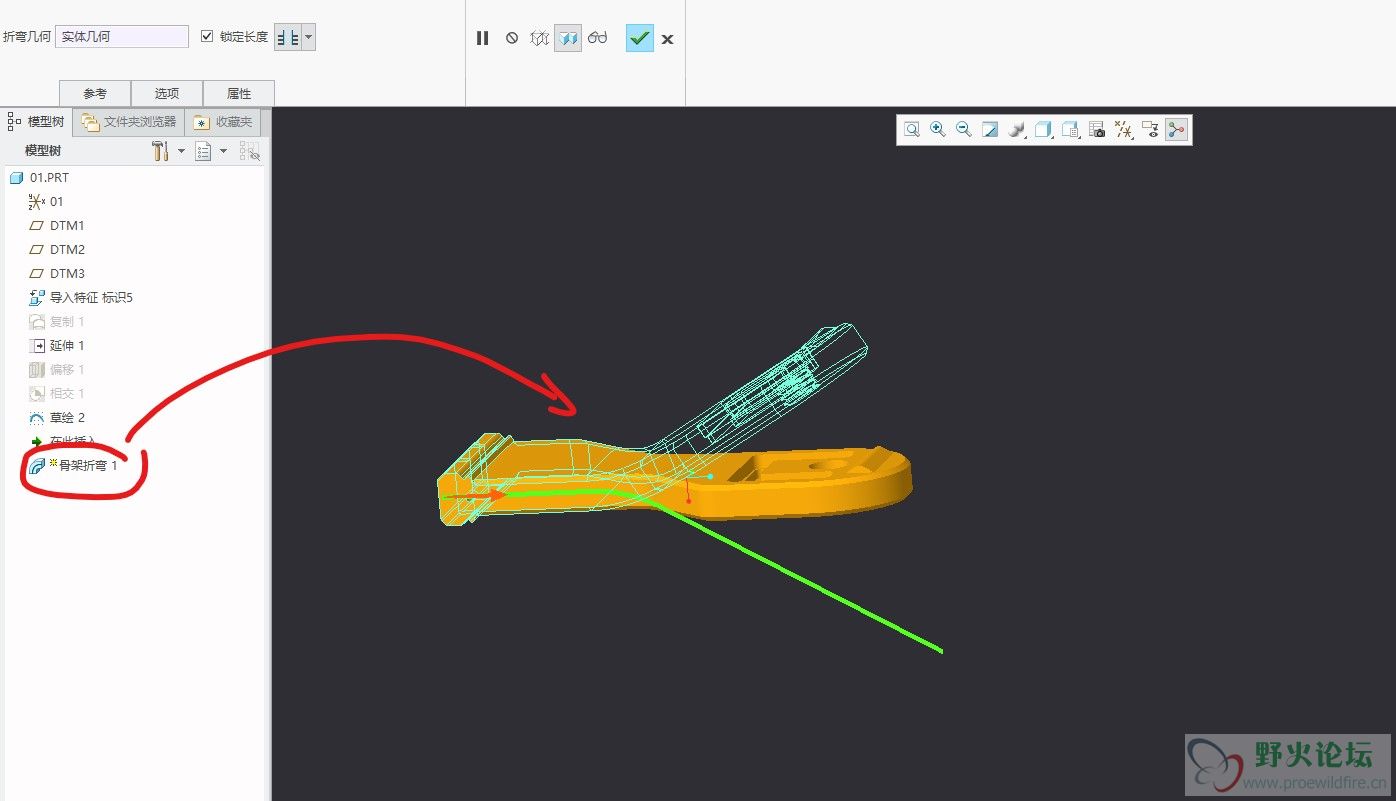
Task: Click the no-preview circle-slash icon
Action: point(512,38)
